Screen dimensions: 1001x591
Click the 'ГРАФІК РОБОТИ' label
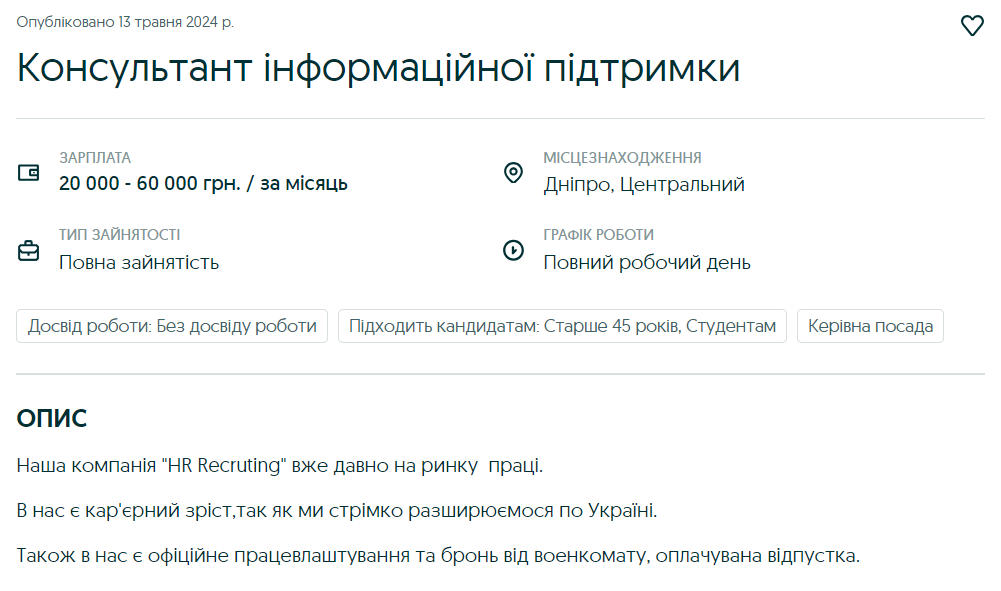(x=599, y=235)
